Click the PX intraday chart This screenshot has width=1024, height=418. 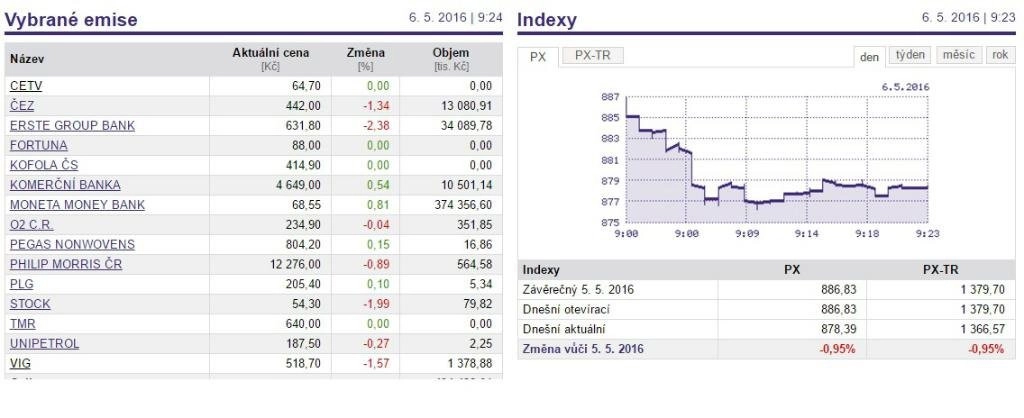[x=776, y=159]
